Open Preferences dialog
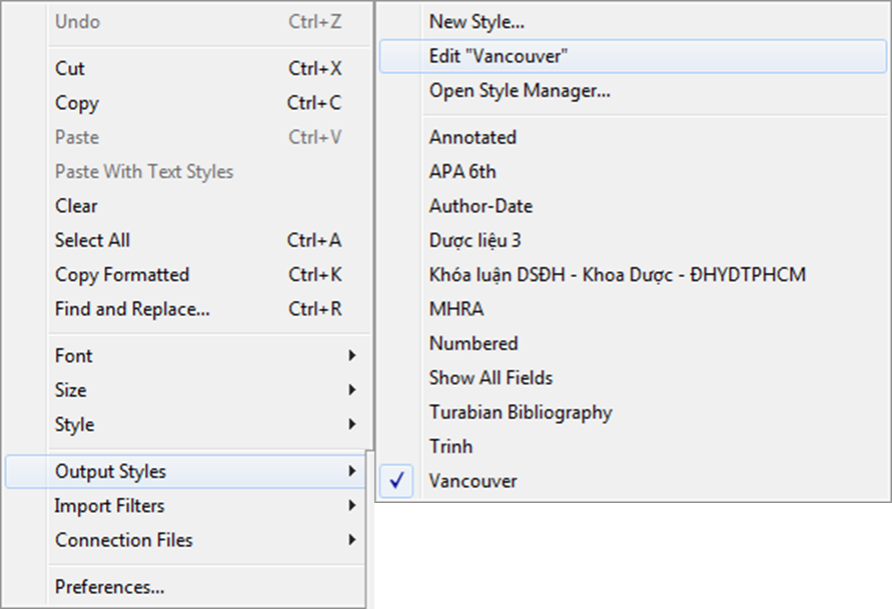The image size is (892, 609). 185,586
